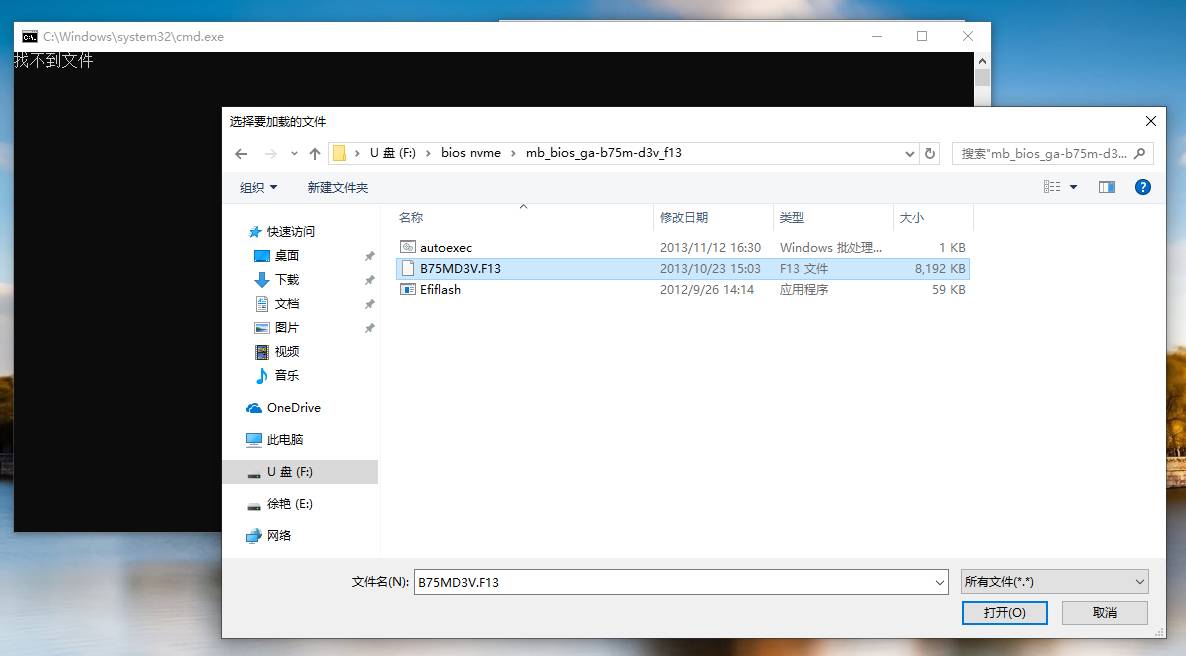Maximize the cmd.exe window
The width and height of the screenshot is (1186, 656).
(x=922, y=36)
